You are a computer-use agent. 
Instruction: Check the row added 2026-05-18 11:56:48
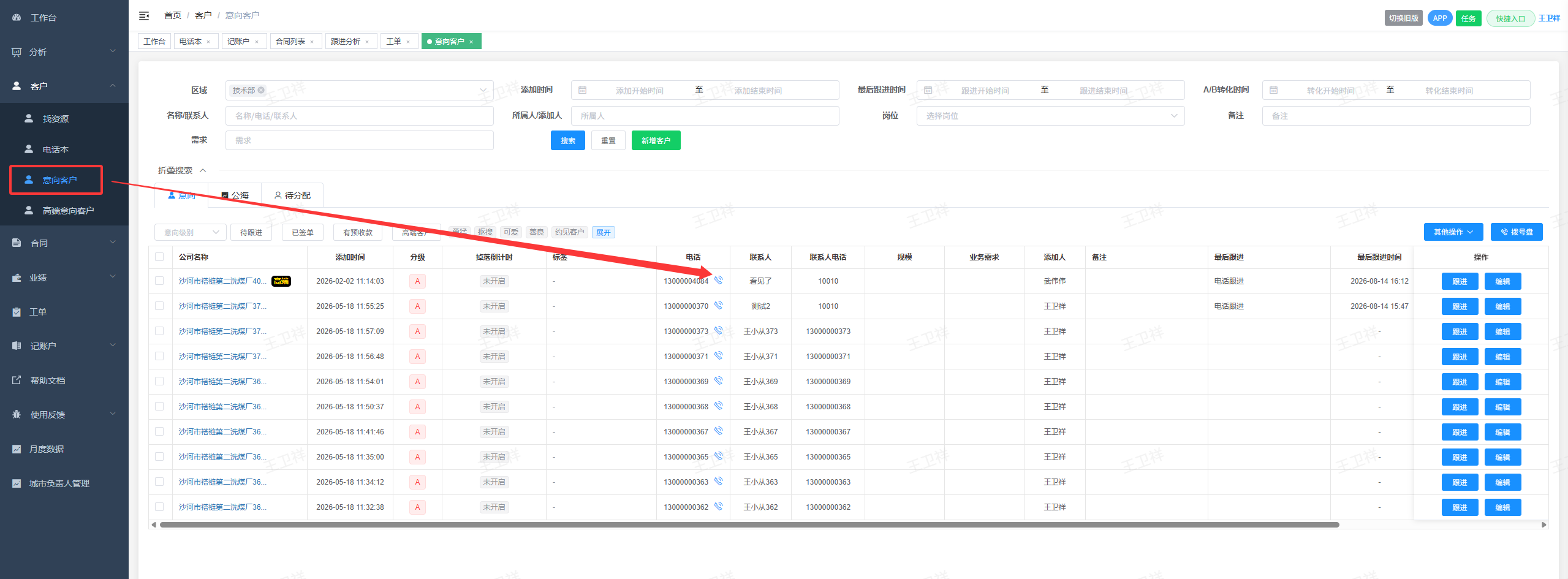[x=159, y=356]
